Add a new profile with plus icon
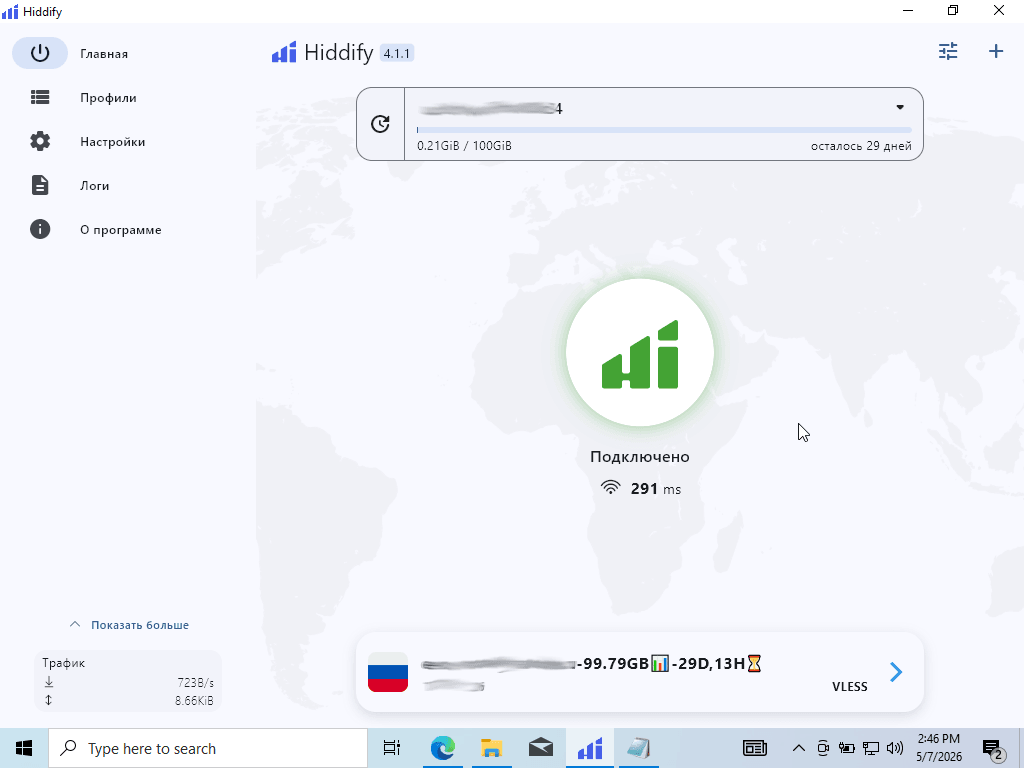The height and width of the screenshot is (768, 1024). point(996,51)
